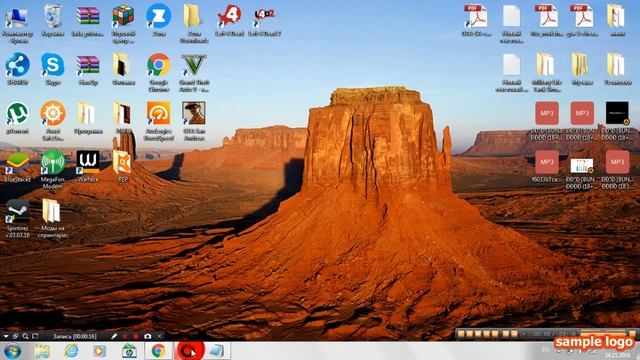Open the HP taskbar icon

pyautogui.click(x=129, y=351)
